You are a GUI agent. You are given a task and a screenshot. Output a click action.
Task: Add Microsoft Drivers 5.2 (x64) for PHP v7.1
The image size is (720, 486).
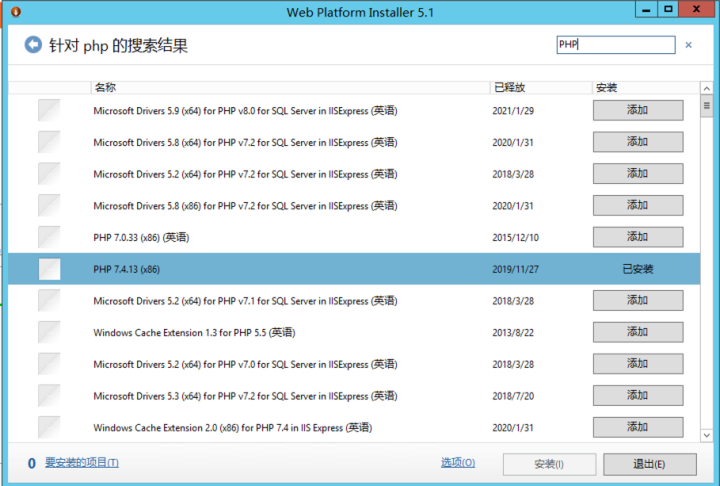pyautogui.click(x=638, y=300)
